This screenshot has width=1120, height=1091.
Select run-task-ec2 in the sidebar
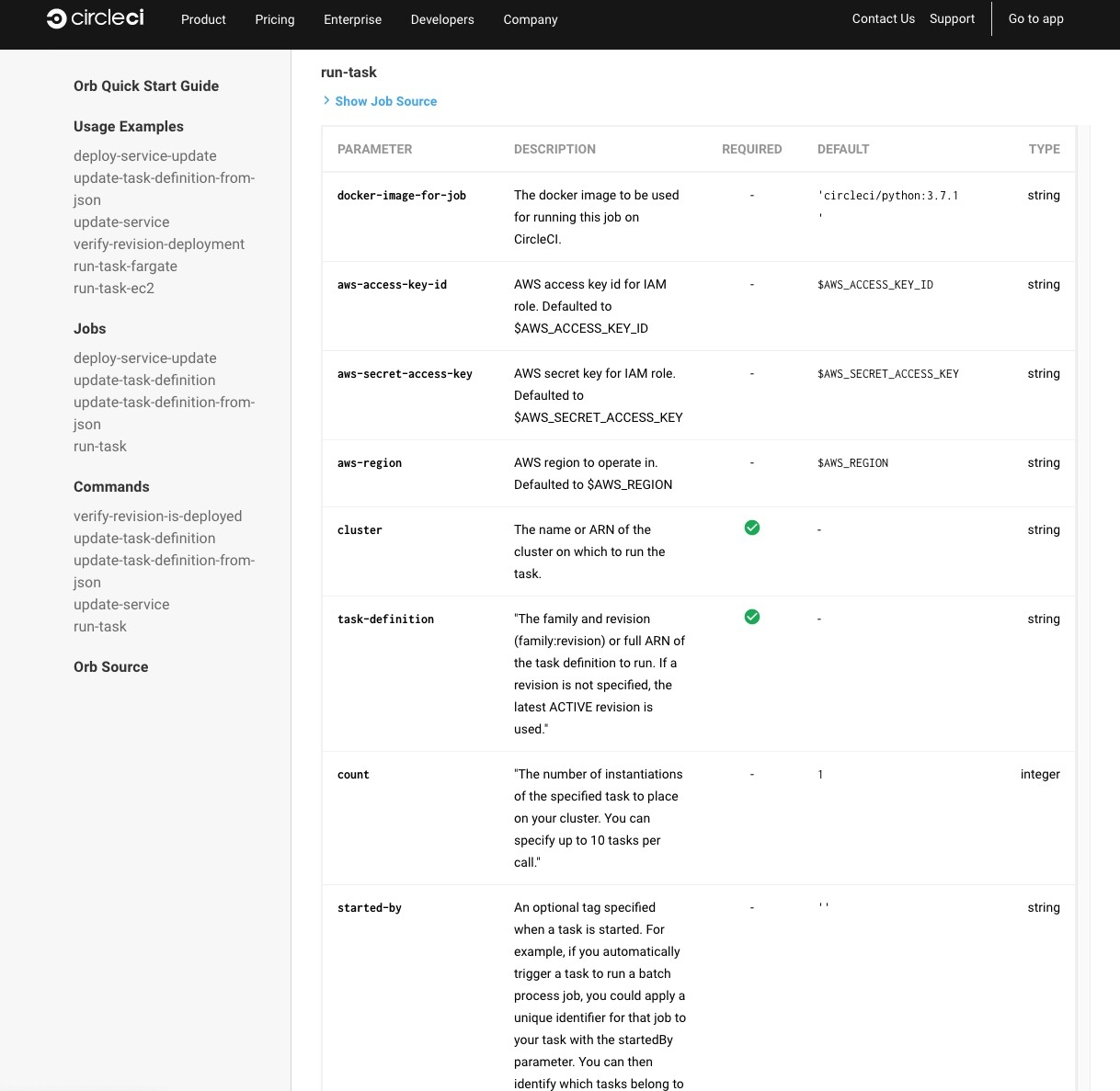coord(114,289)
